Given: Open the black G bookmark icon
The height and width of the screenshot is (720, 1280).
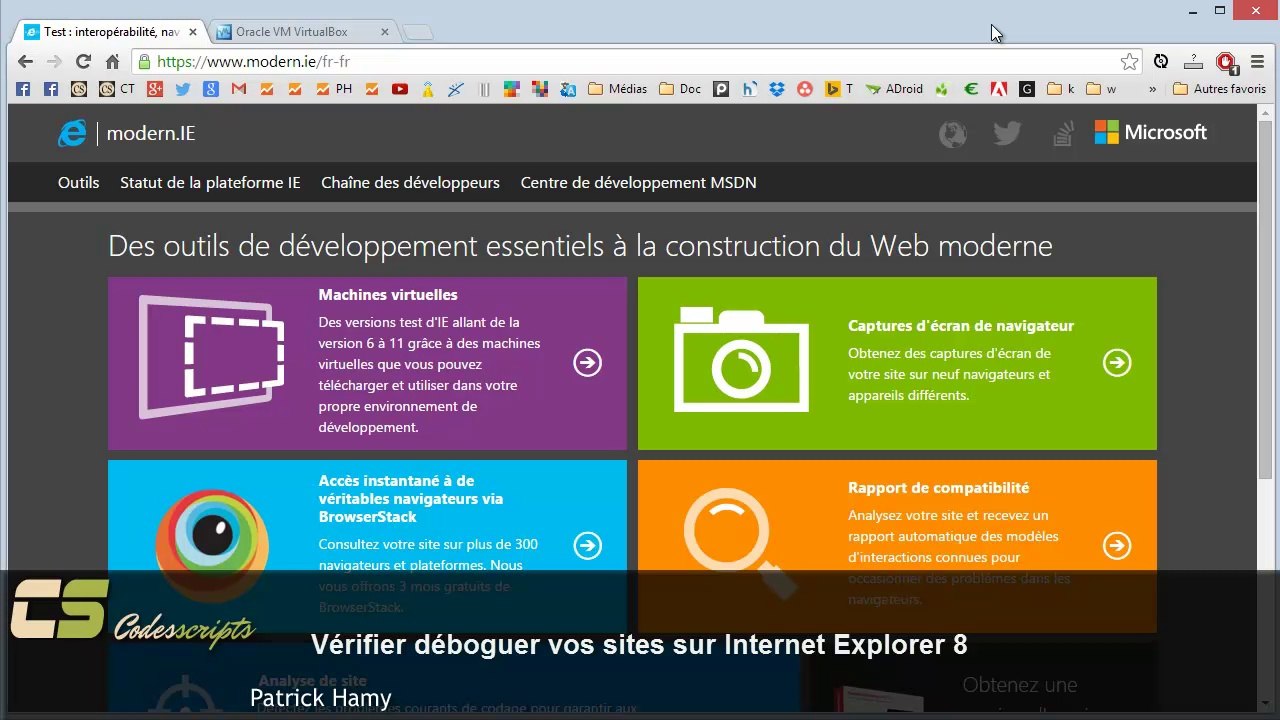Looking at the screenshot, I should pos(1026,89).
